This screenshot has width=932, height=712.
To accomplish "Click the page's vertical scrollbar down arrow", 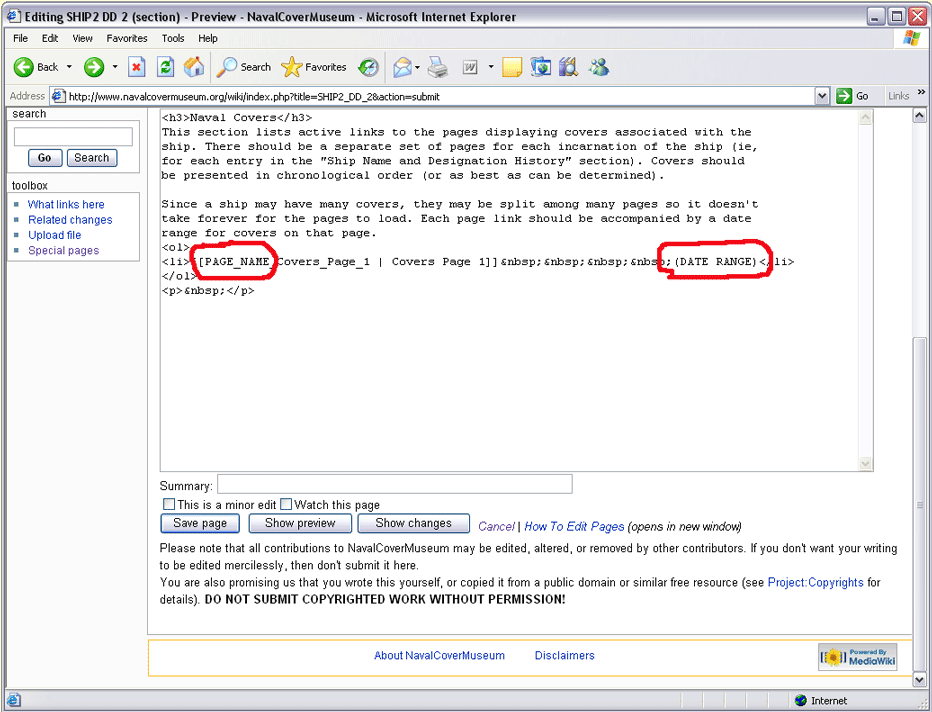I will pos(920,679).
